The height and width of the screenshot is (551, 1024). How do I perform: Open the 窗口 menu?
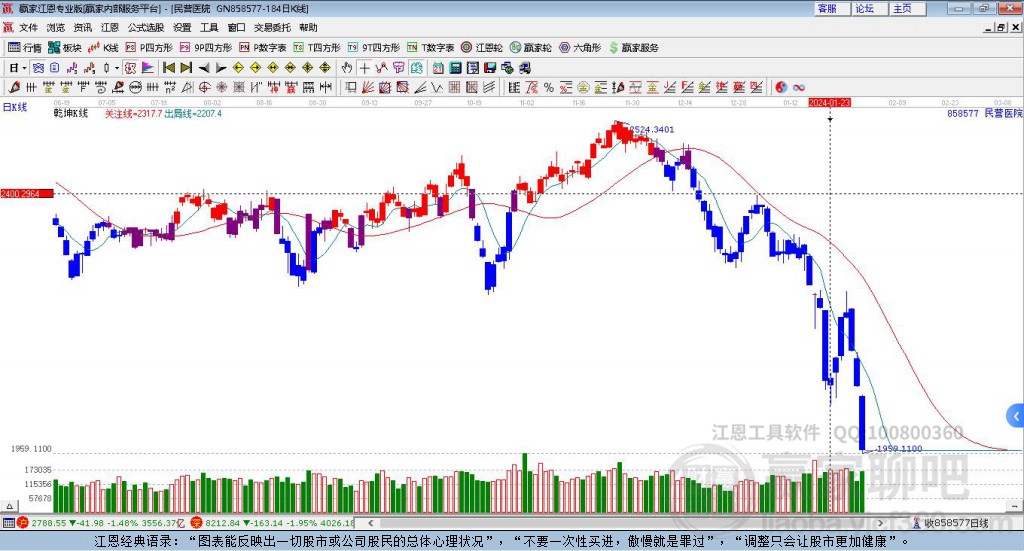click(x=236, y=27)
